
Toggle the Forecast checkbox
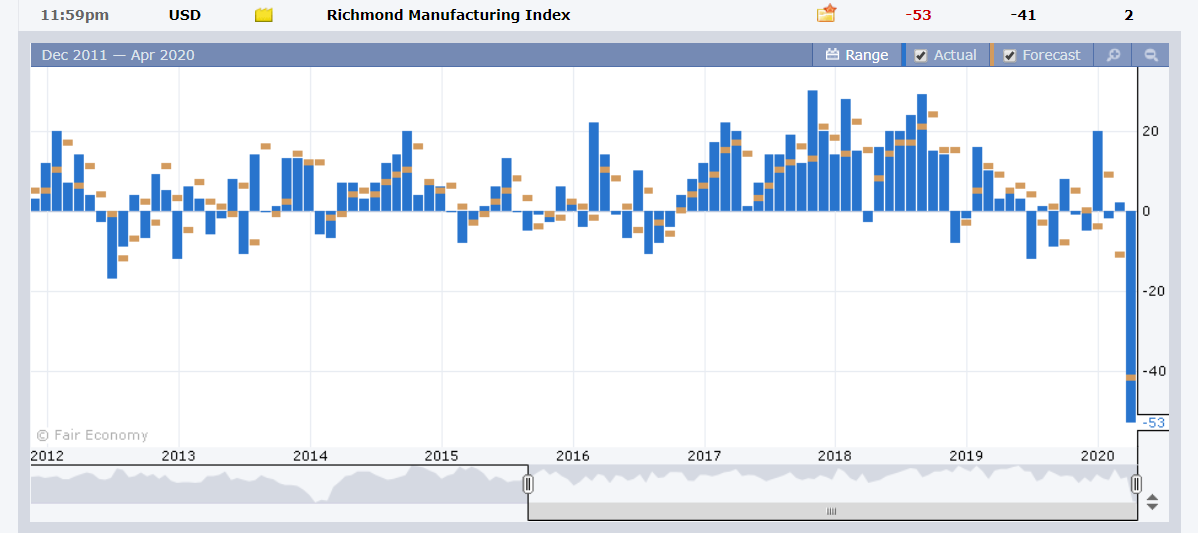[x=1009, y=55]
